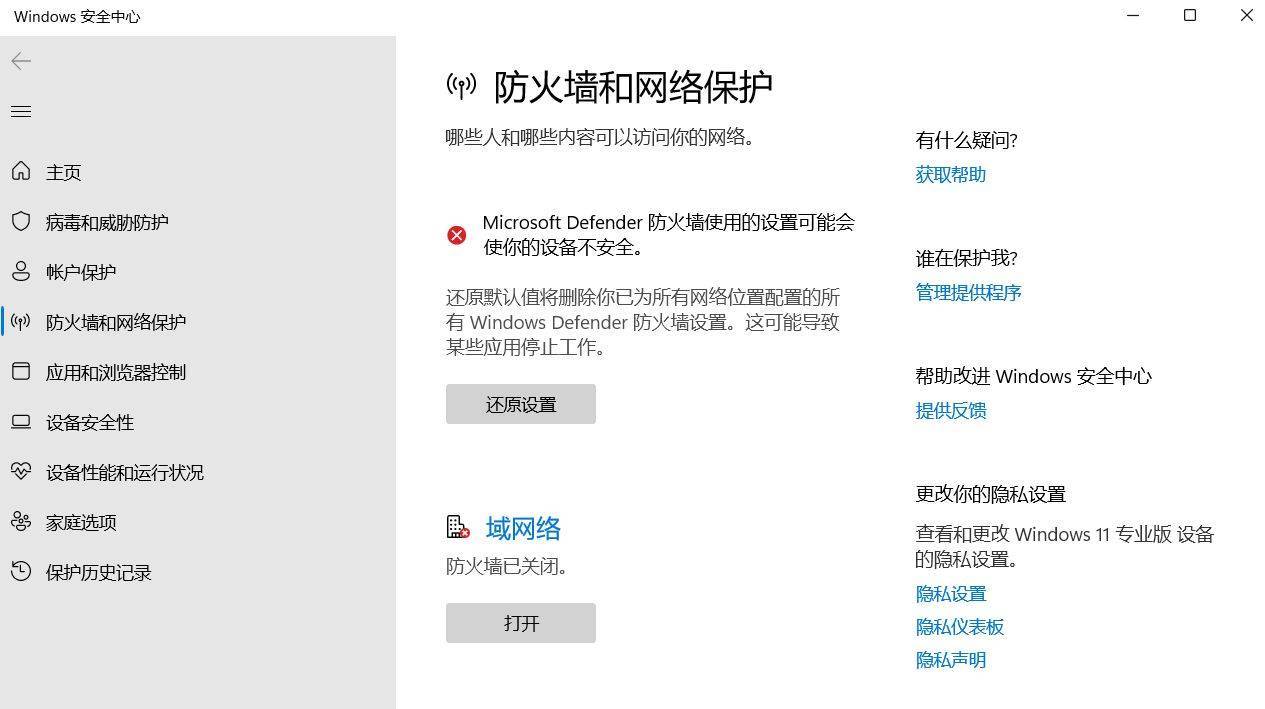Open the hamburger navigation menu
Viewport: 1265px width, 709px height.
21,111
